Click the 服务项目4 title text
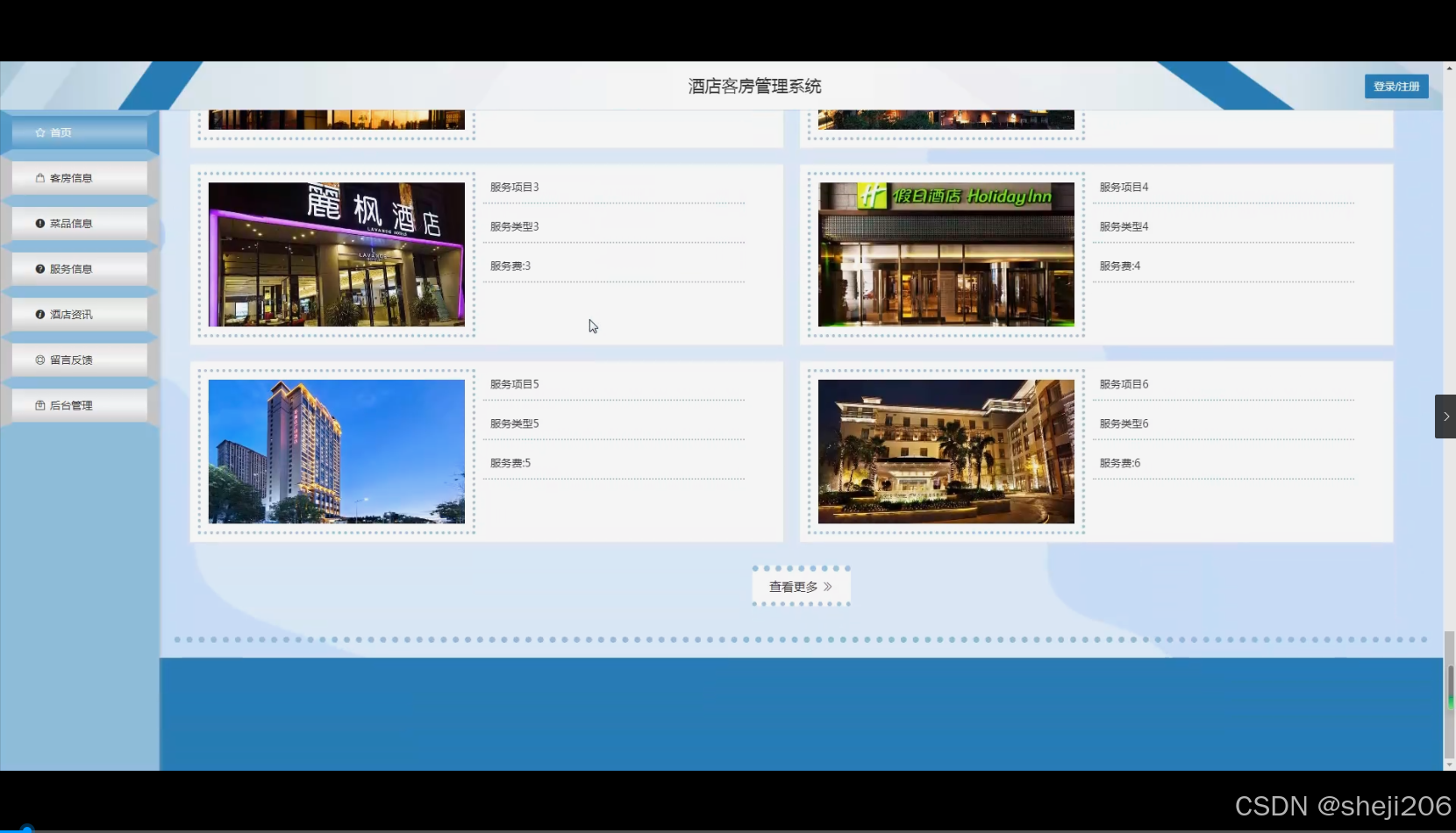 pos(1124,188)
